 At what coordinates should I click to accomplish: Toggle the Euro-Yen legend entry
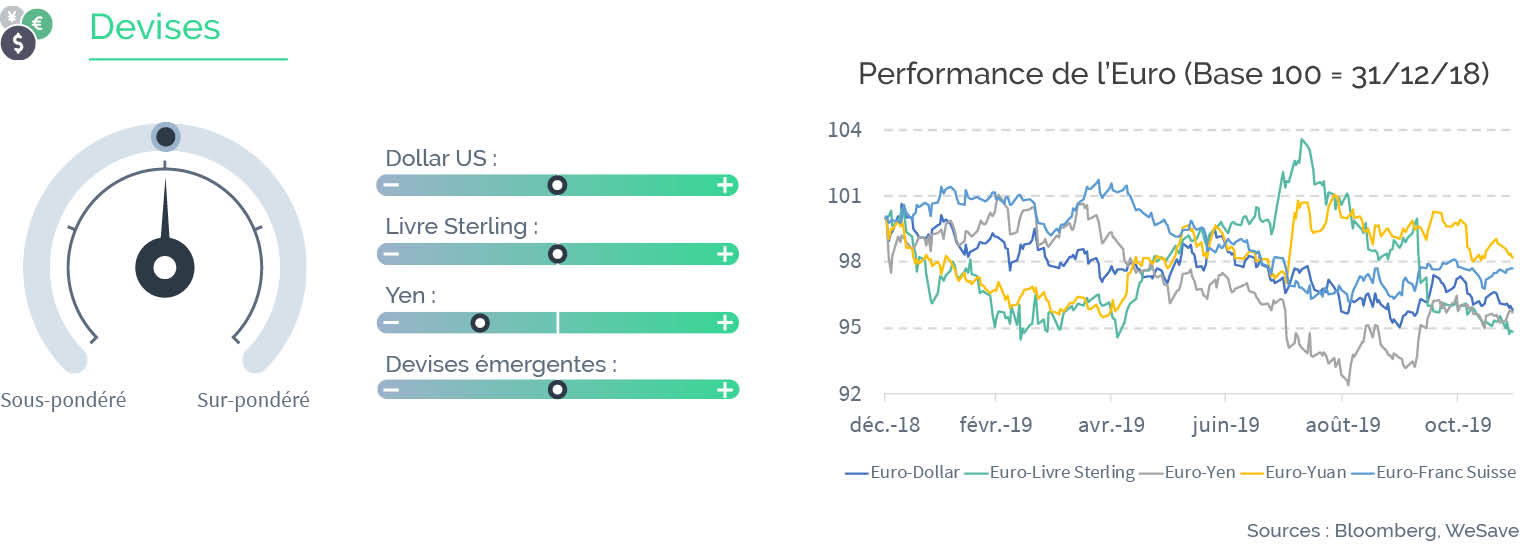click(x=1188, y=473)
